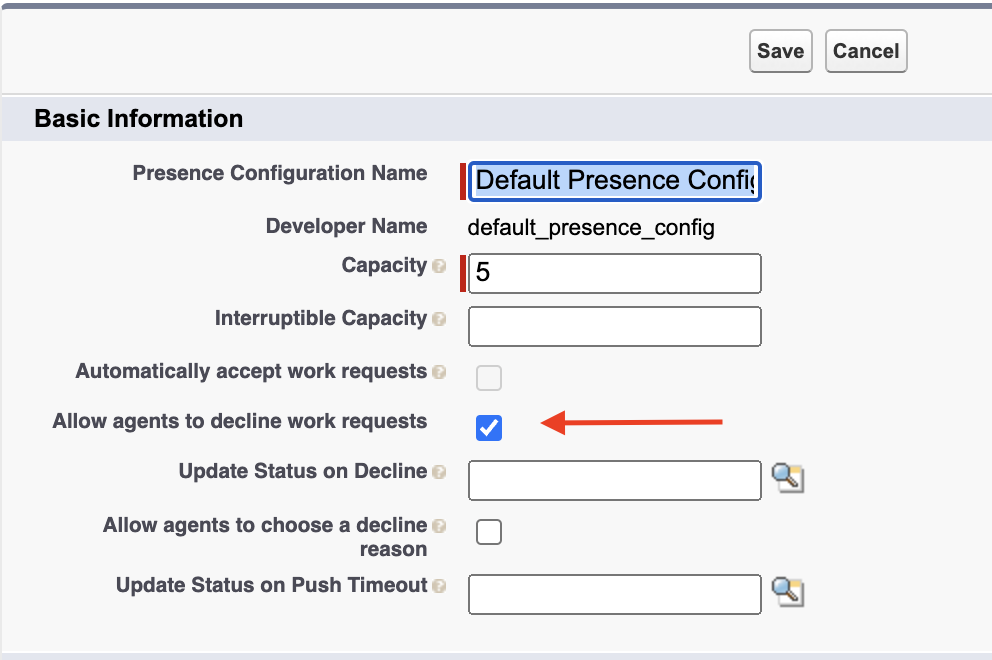992x660 pixels.
Task: Show help for Interruptible Capacity
Action: point(439,320)
